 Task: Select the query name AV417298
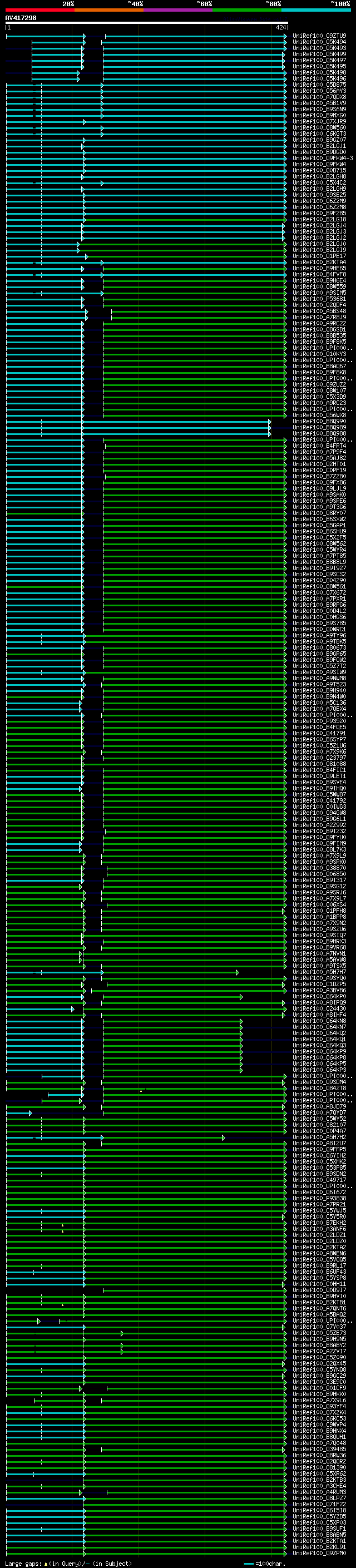(x=21, y=18)
